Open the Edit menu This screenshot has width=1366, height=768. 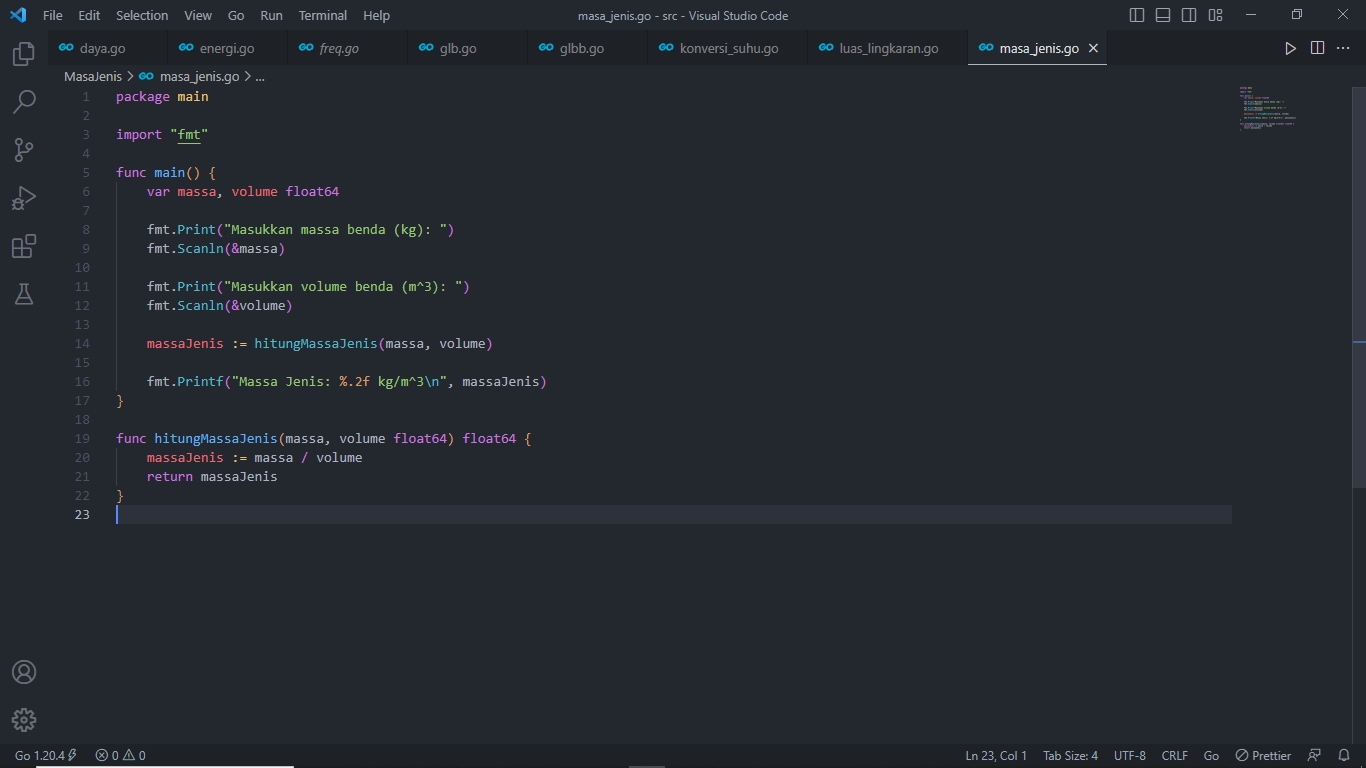(89, 15)
